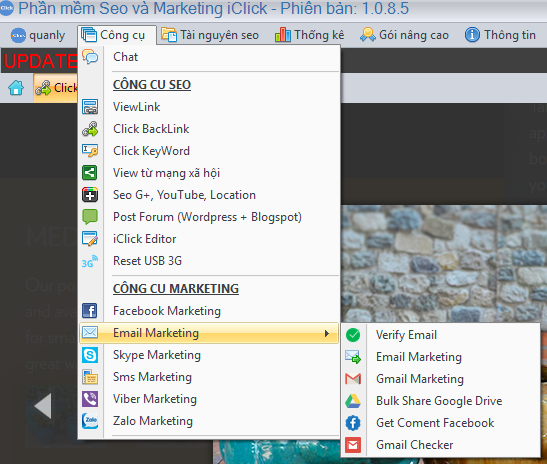This screenshot has height=464, width=547.
Task: Open the Gói nâng cao menu
Action: coord(404,35)
